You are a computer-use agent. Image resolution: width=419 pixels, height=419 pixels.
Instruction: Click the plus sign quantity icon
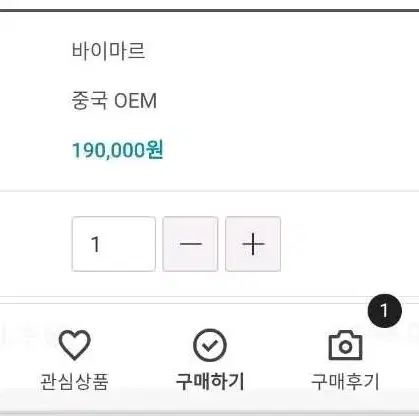[x=253, y=244]
